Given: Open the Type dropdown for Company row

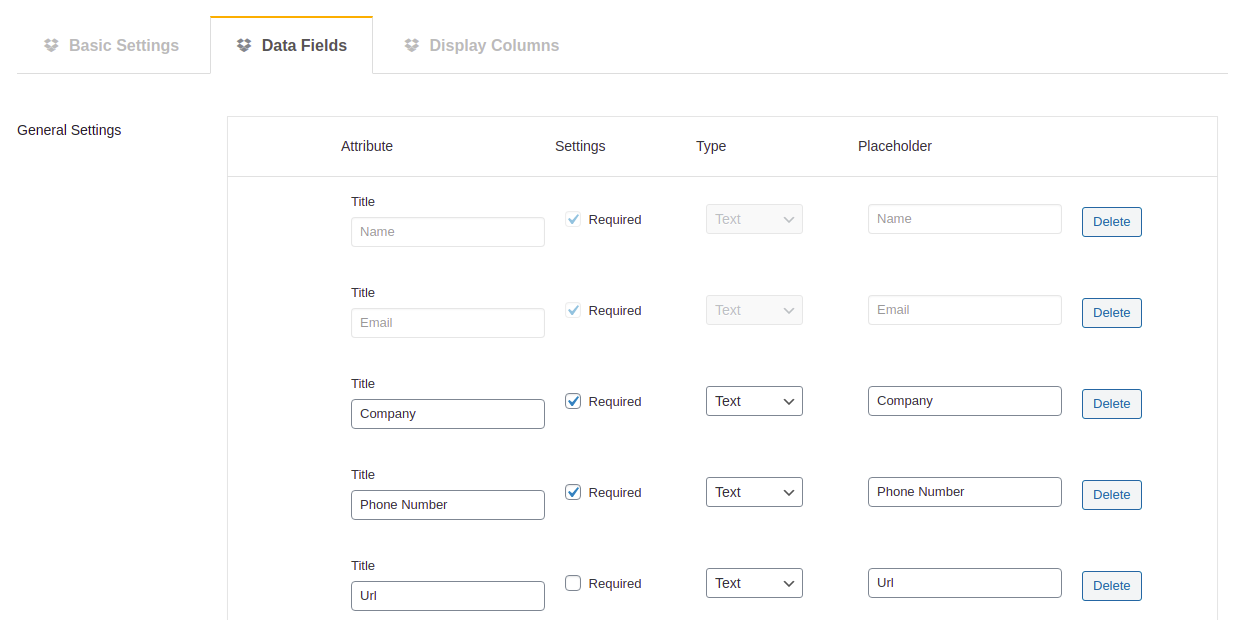Looking at the screenshot, I should tap(754, 401).
